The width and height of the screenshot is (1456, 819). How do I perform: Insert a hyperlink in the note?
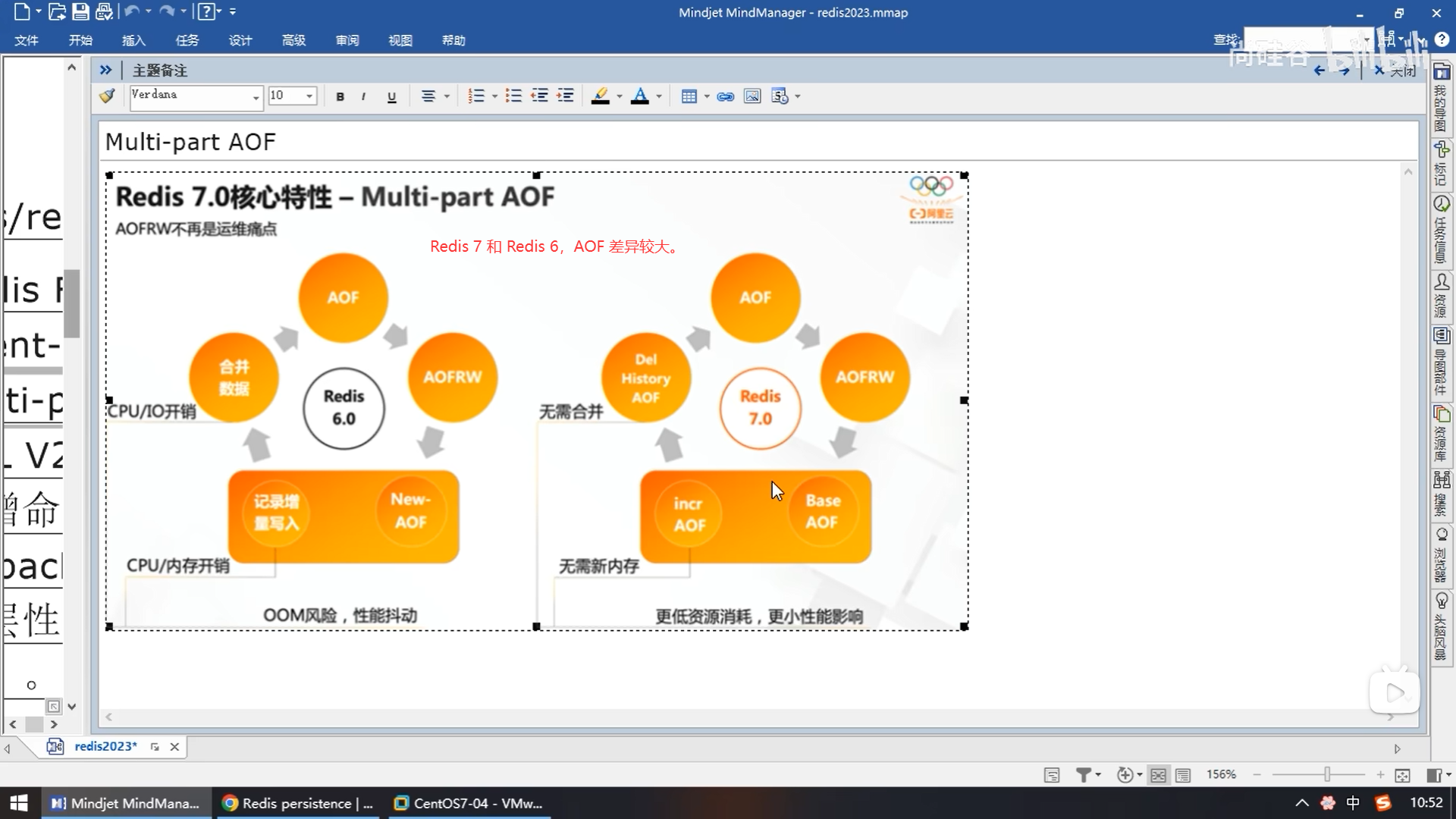click(x=725, y=96)
